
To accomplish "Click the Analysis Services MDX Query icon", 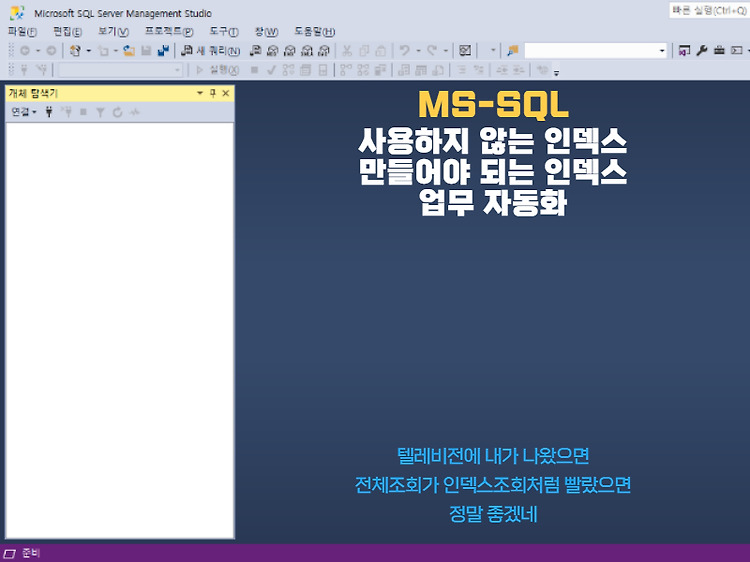I will click(x=273, y=50).
